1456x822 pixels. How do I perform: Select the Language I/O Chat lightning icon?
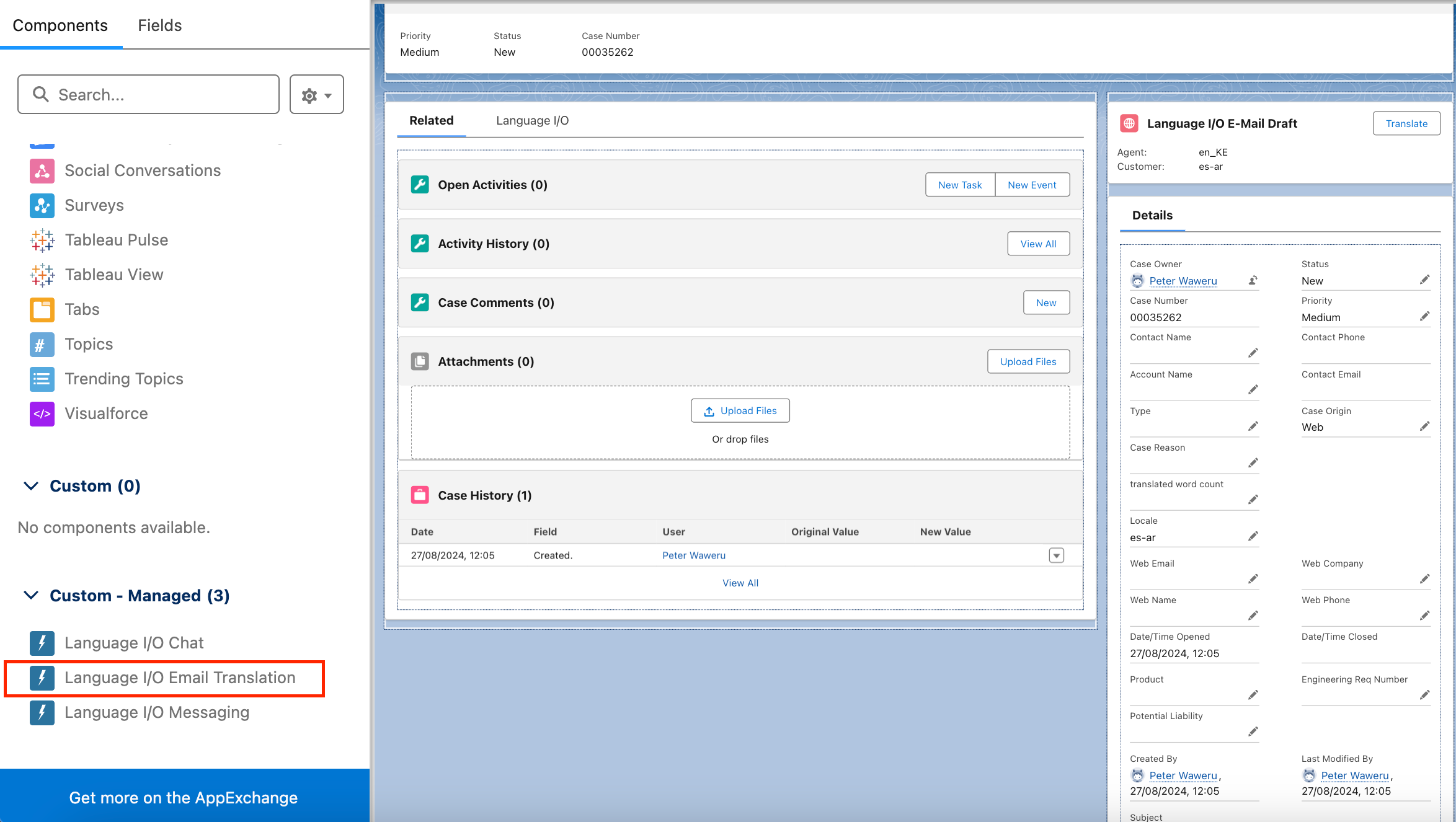[42, 643]
